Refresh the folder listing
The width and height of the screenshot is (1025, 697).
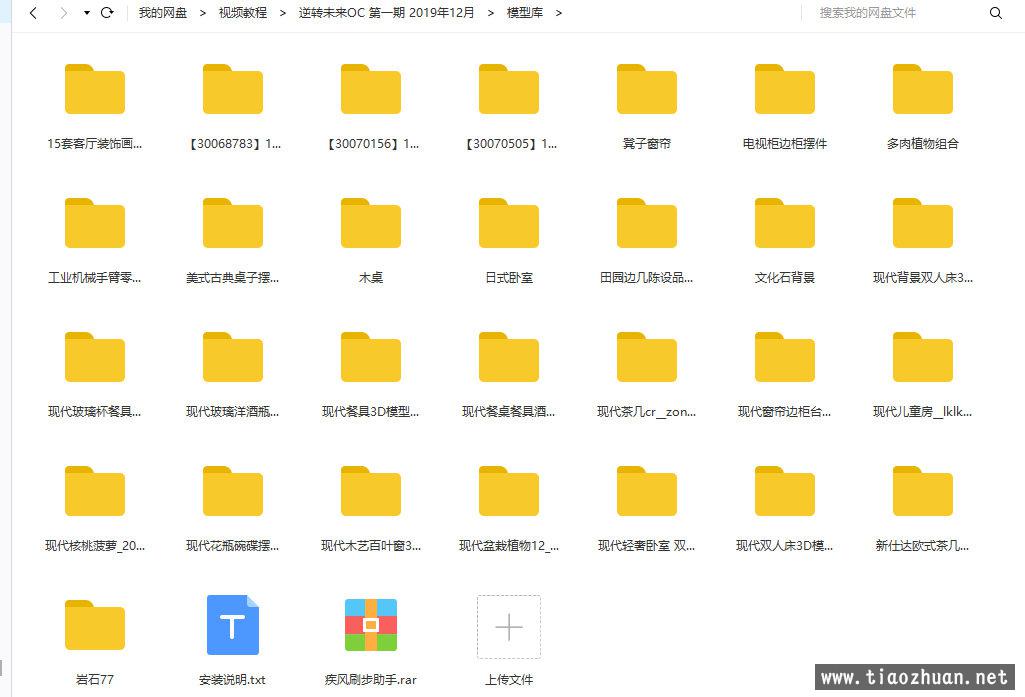(x=107, y=12)
